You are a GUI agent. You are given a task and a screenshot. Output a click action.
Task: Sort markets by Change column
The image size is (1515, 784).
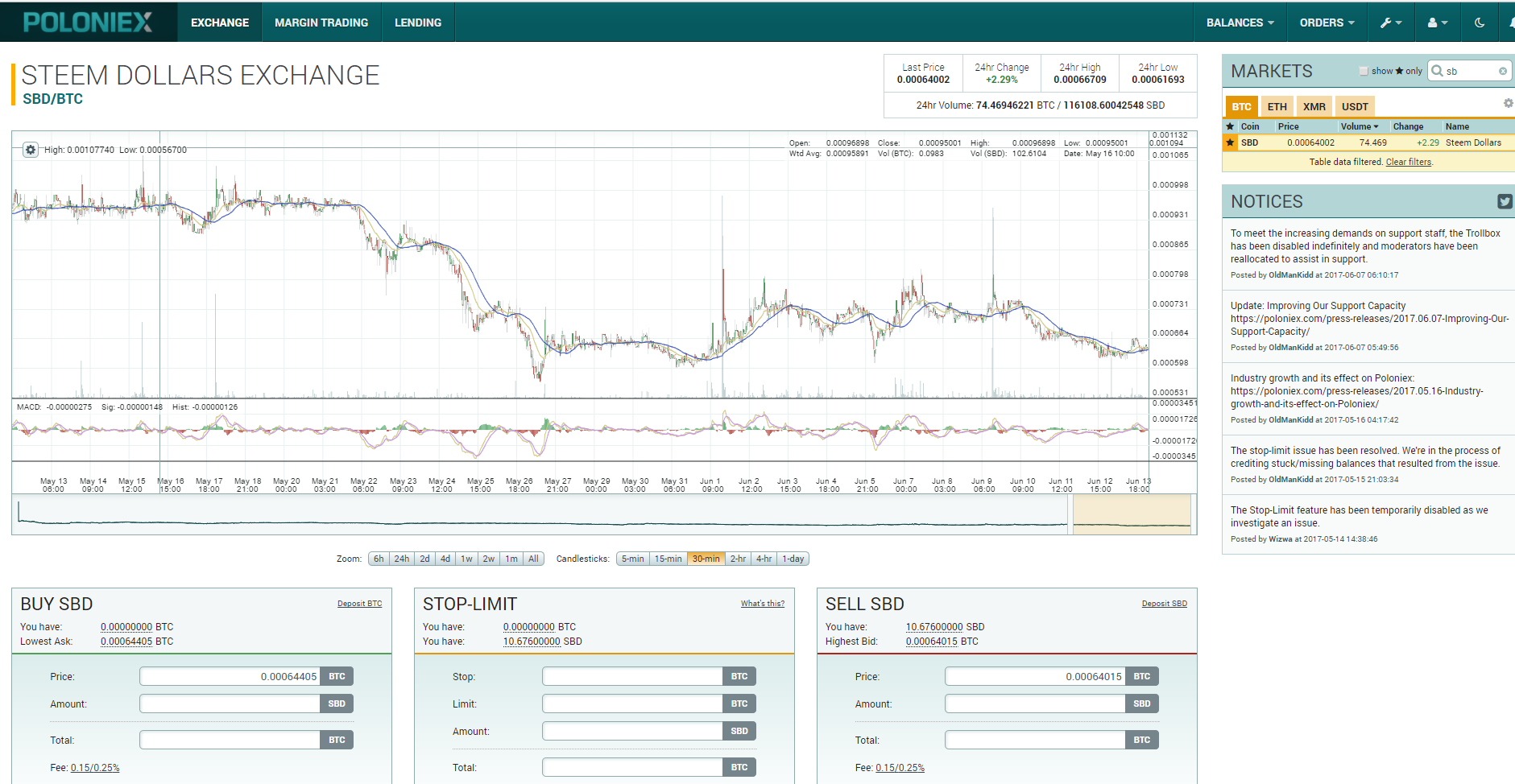1408,126
